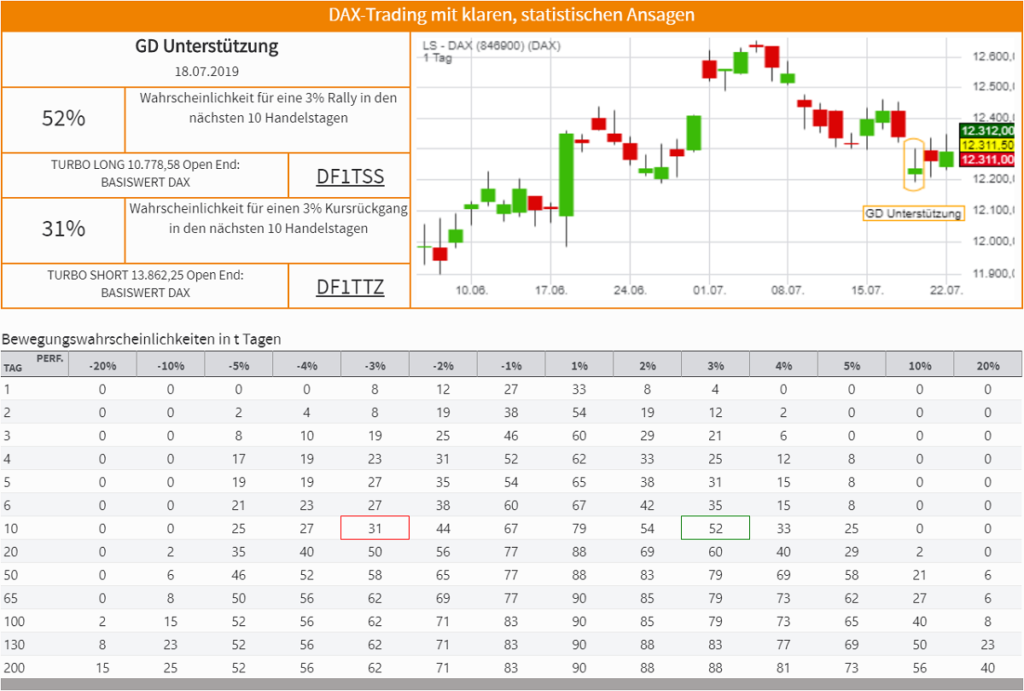
Task: Click the 20% column header
Action: click(x=987, y=366)
